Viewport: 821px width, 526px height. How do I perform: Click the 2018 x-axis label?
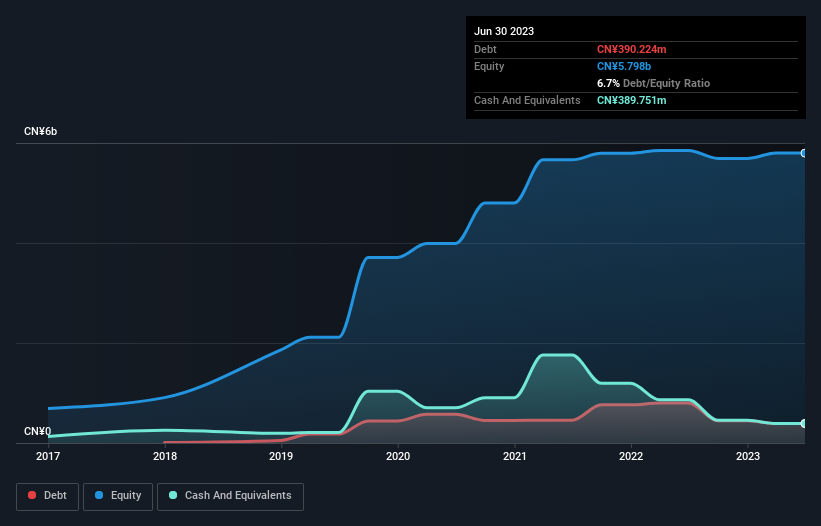(x=165, y=456)
